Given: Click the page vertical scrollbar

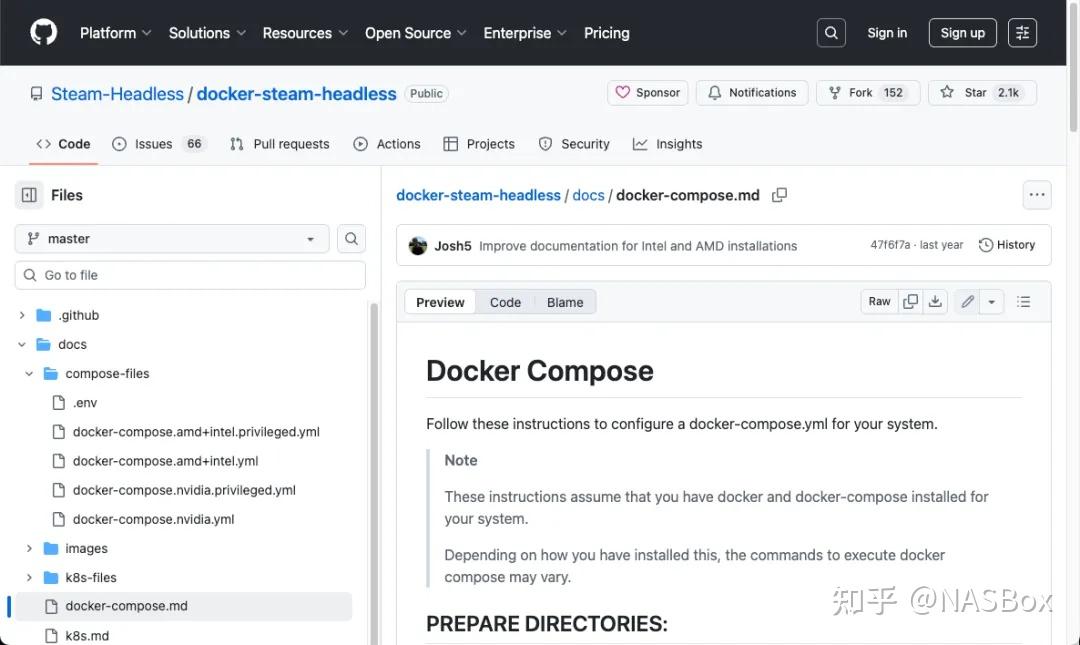Looking at the screenshot, I should pyautogui.click(x=1073, y=68).
